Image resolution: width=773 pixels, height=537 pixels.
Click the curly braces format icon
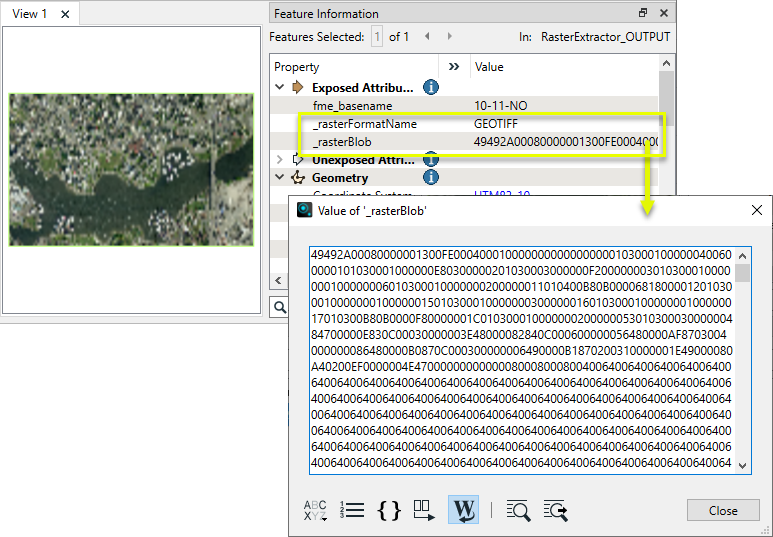(x=389, y=510)
